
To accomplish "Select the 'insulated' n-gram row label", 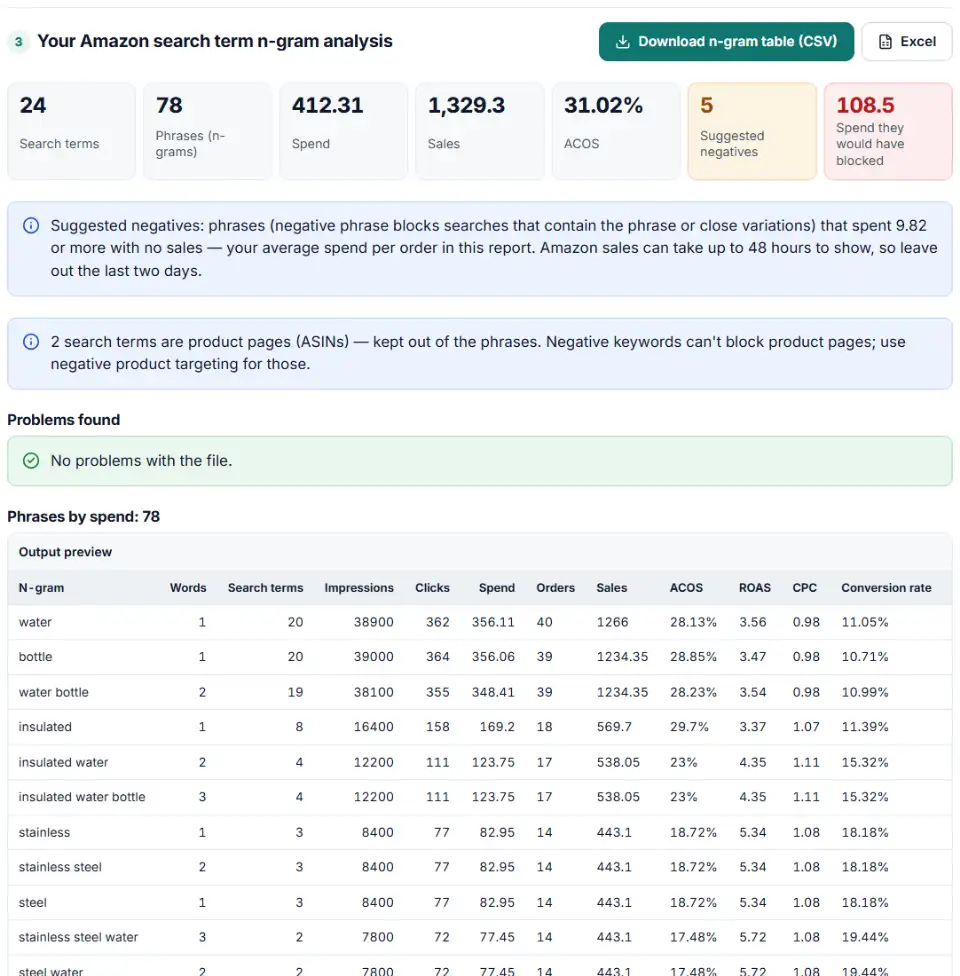I will (x=45, y=726).
